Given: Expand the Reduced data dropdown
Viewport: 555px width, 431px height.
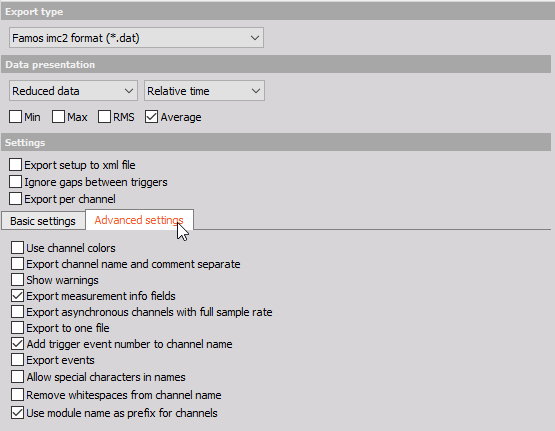Looking at the screenshot, I should (x=73, y=91).
